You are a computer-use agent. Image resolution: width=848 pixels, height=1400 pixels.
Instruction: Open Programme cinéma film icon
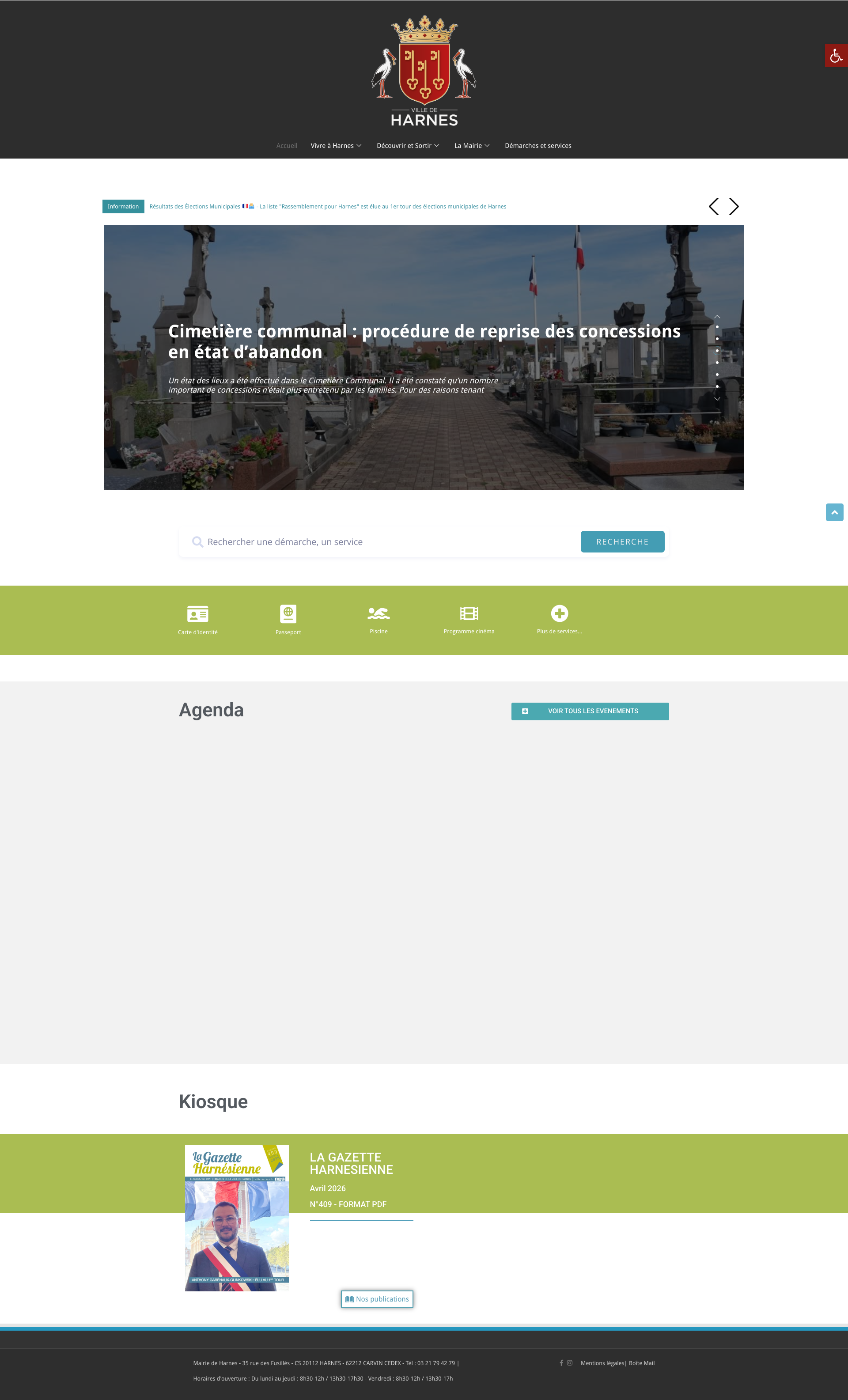coord(469,613)
